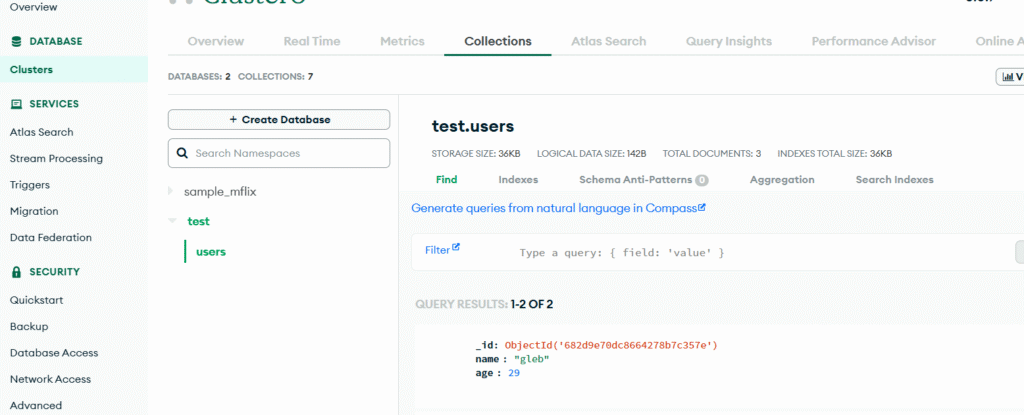1024x415 pixels.
Task: Open the Metrics tab
Action: [x=402, y=41]
